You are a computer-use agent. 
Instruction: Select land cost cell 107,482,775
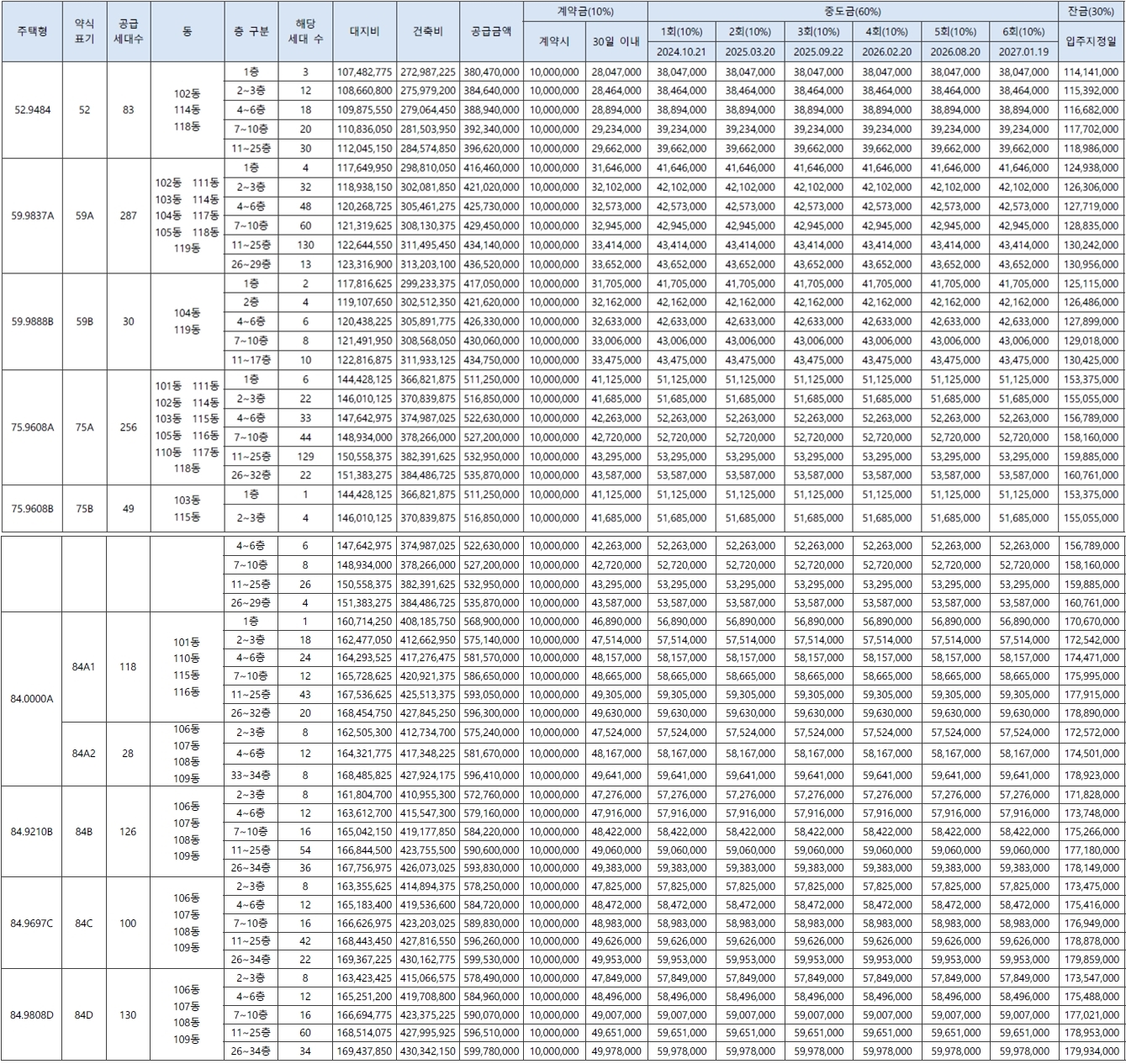(x=364, y=72)
